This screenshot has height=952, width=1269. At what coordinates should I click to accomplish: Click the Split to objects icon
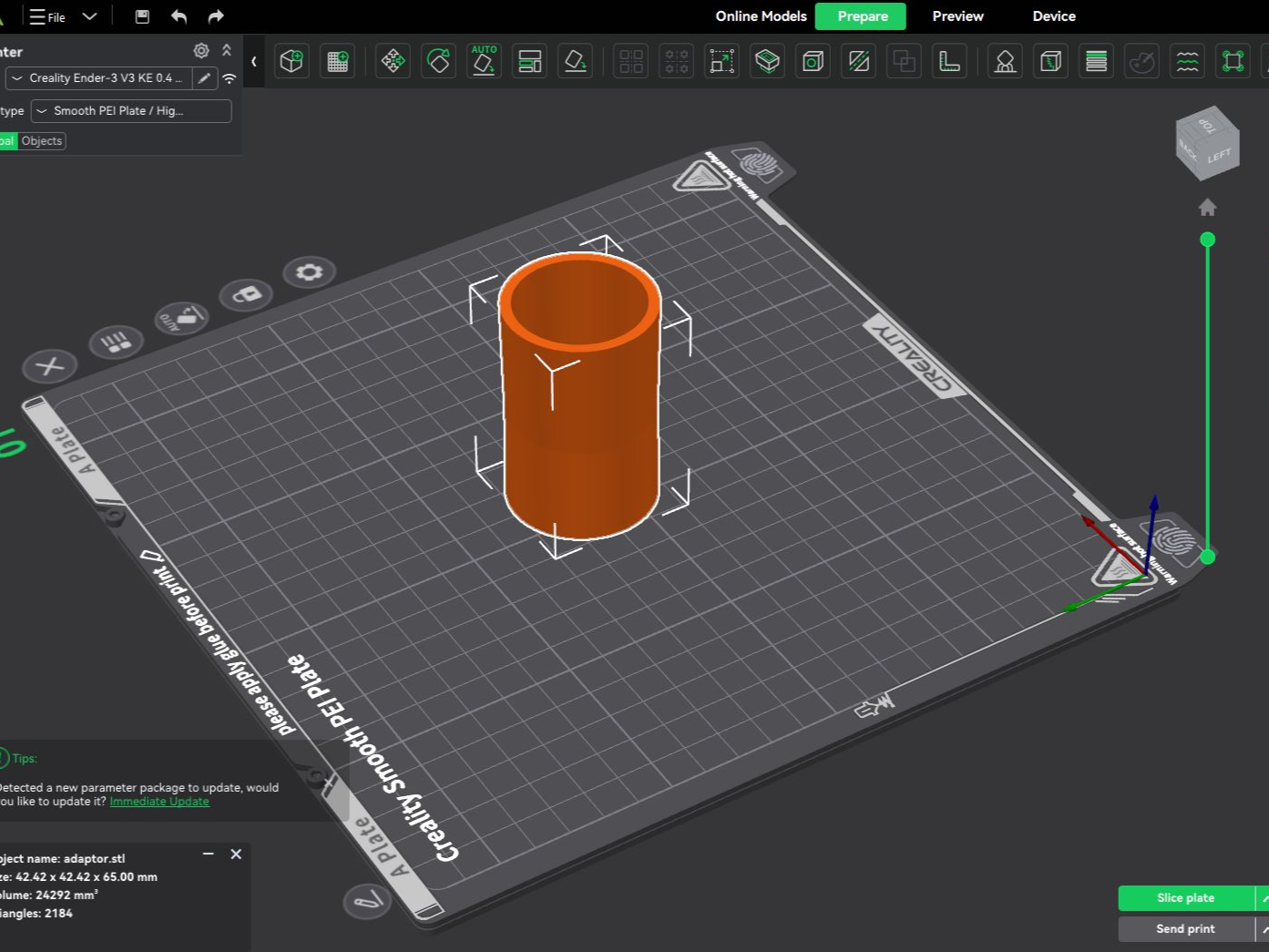click(x=630, y=61)
